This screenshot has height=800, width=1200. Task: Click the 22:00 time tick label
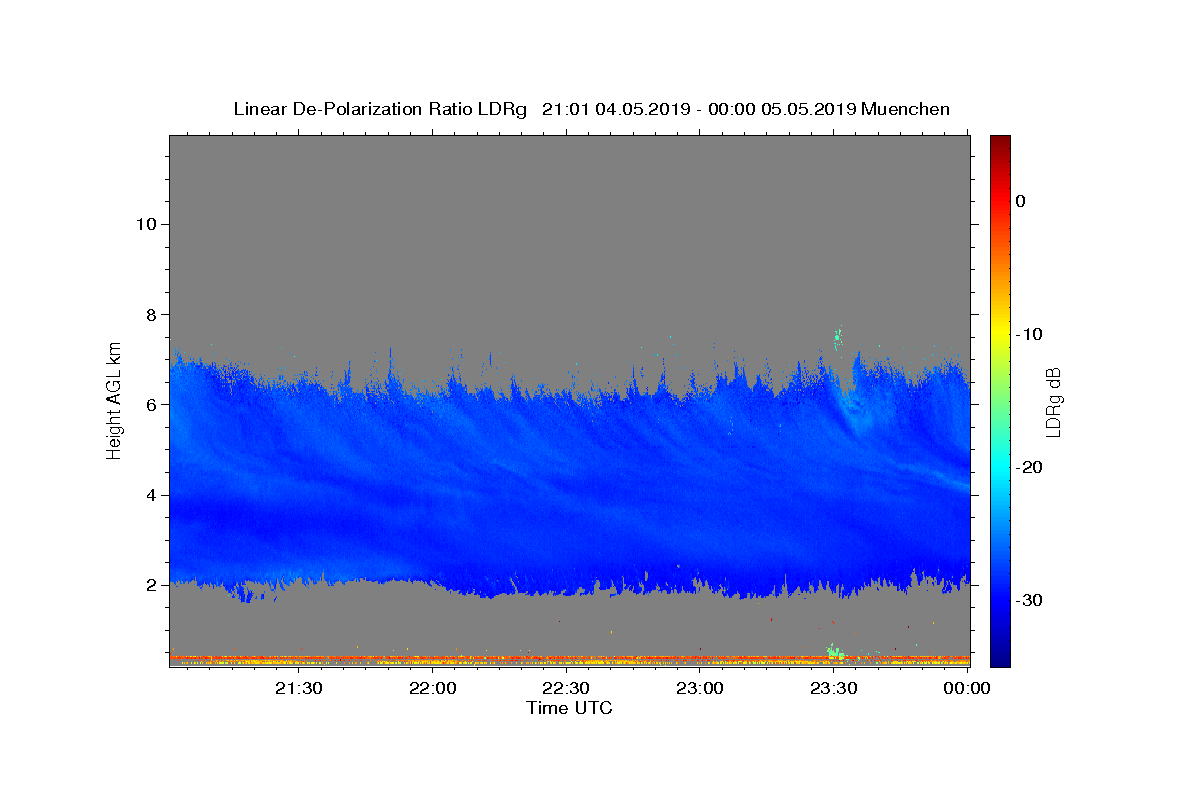click(432, 688)
